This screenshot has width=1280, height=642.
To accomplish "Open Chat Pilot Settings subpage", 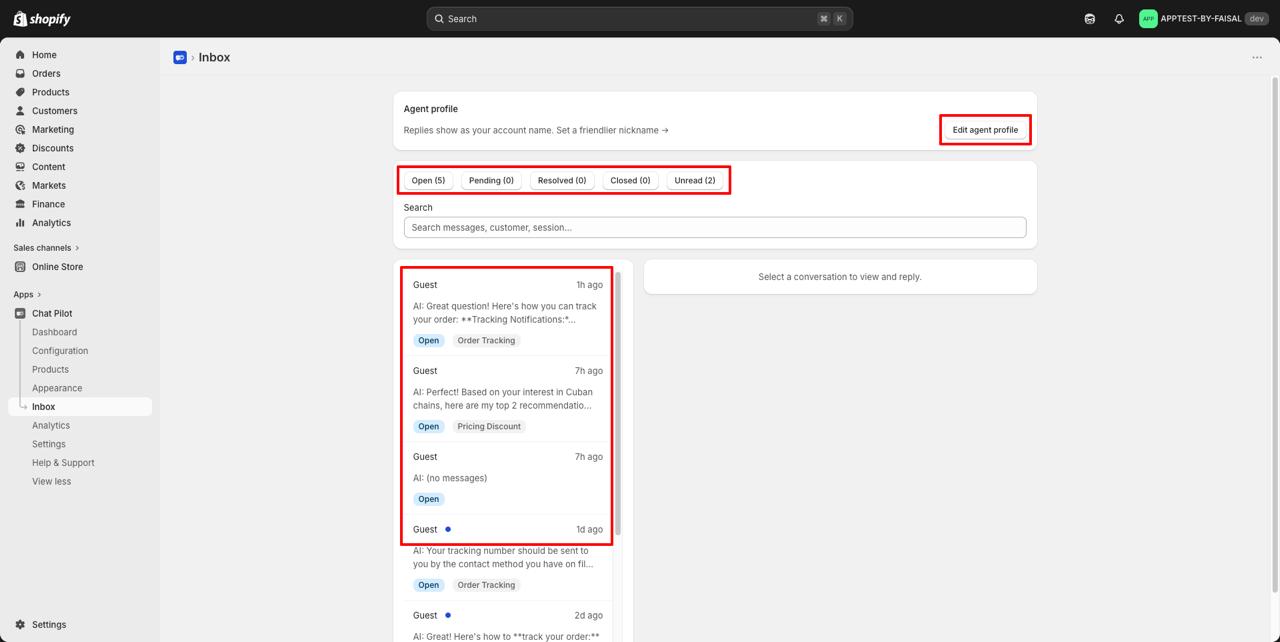I will click(x=49, y=444).
